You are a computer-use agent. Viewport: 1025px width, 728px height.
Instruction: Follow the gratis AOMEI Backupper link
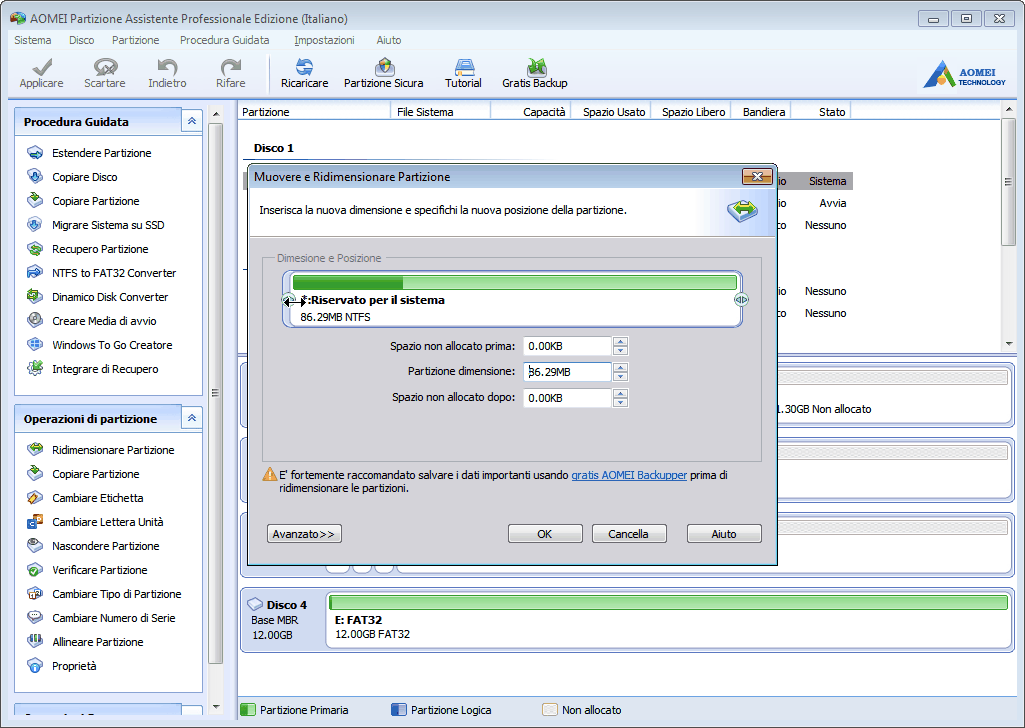pyautogui.click(x=629, y=476)
